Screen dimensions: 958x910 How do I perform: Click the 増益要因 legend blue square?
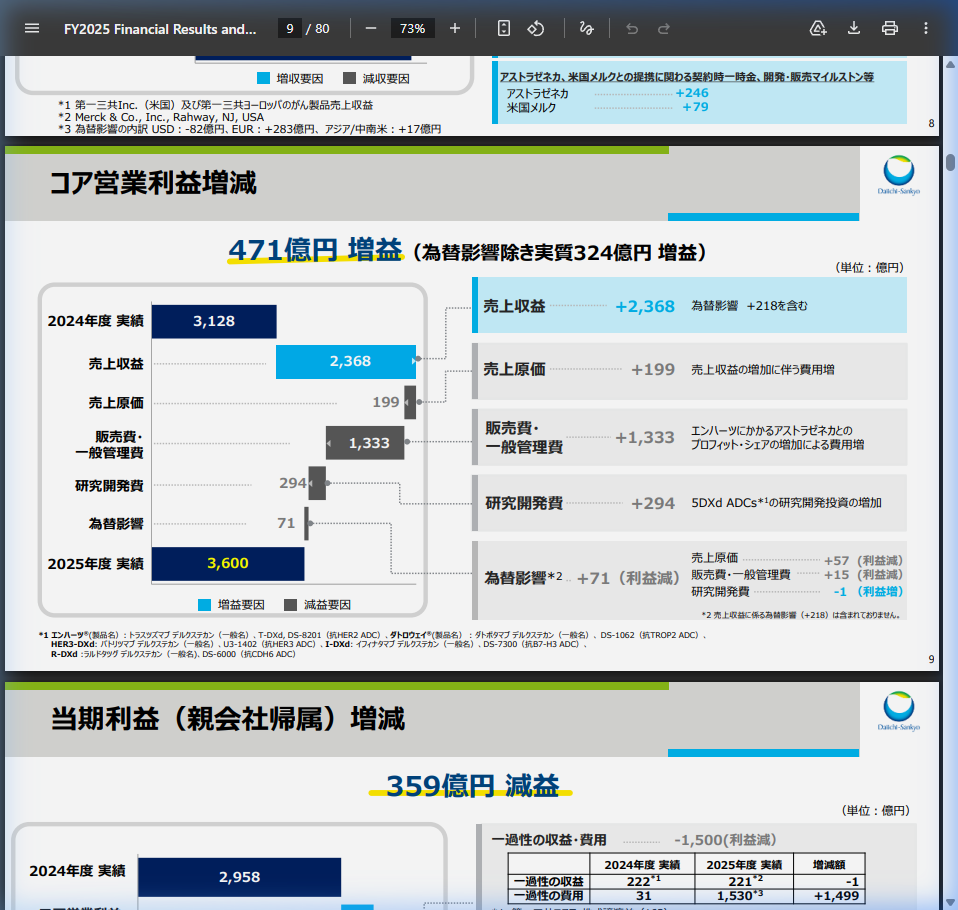pyautogui.click(x=205, y=605)
